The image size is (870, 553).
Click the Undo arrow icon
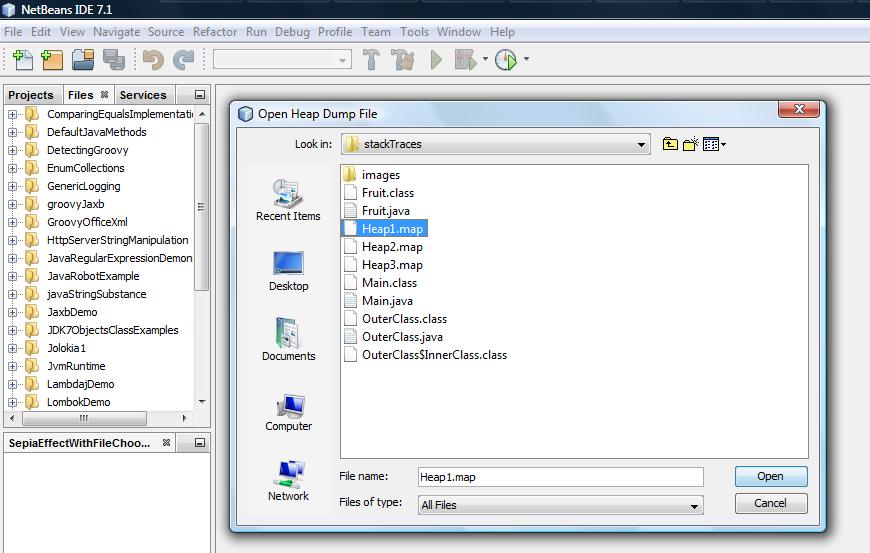tap(153, 59)
